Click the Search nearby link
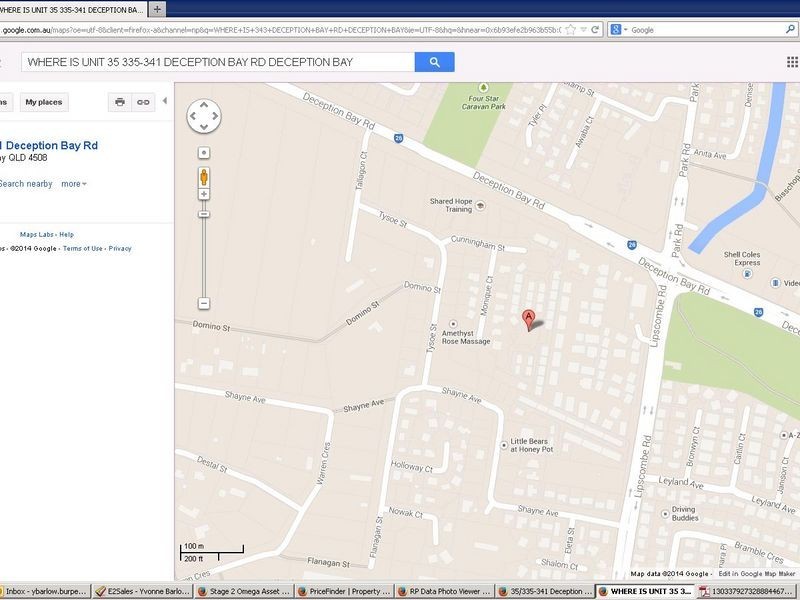800x600 pixels. tap(26, 184)
